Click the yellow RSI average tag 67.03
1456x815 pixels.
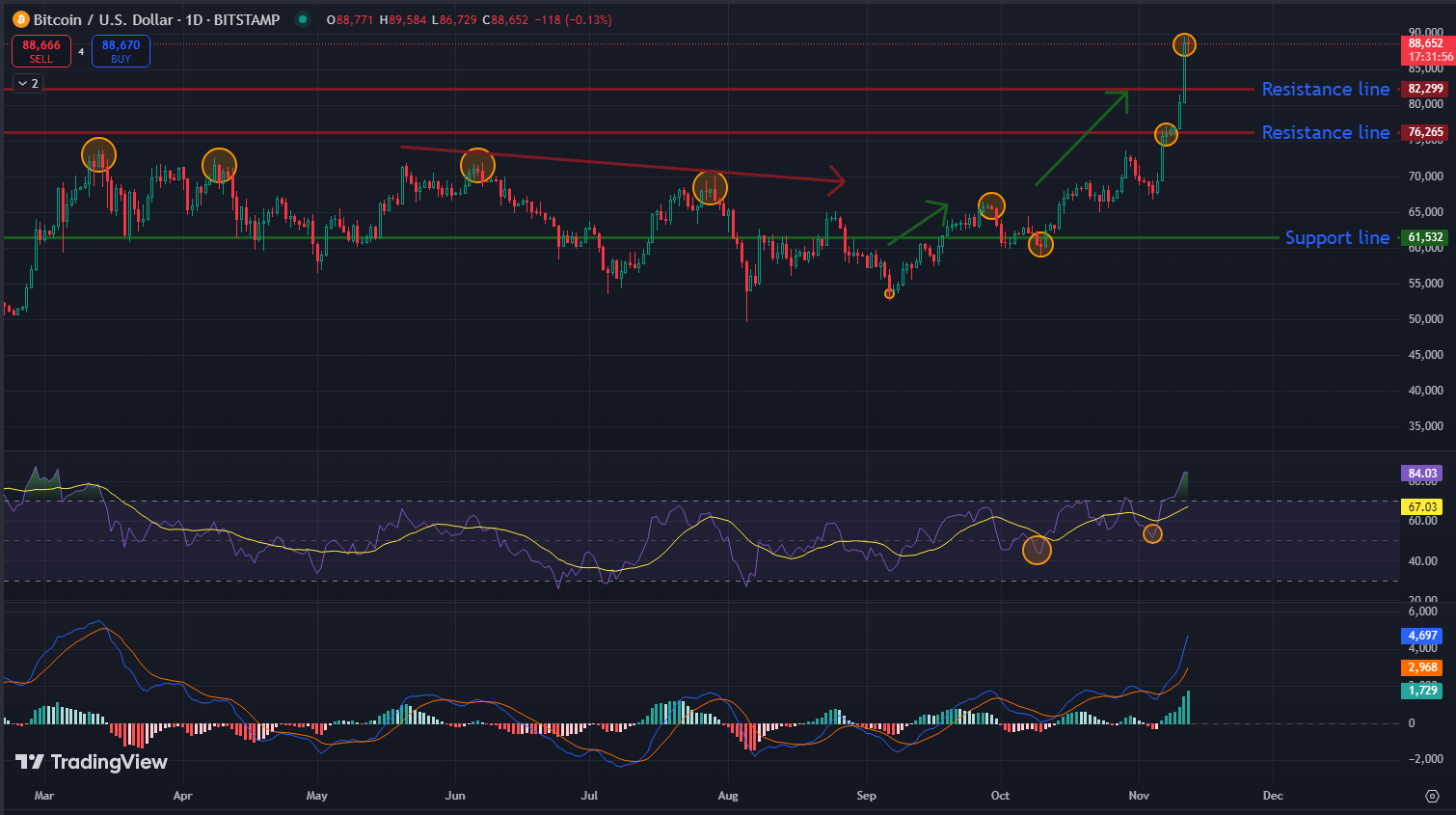point(1422,507)
